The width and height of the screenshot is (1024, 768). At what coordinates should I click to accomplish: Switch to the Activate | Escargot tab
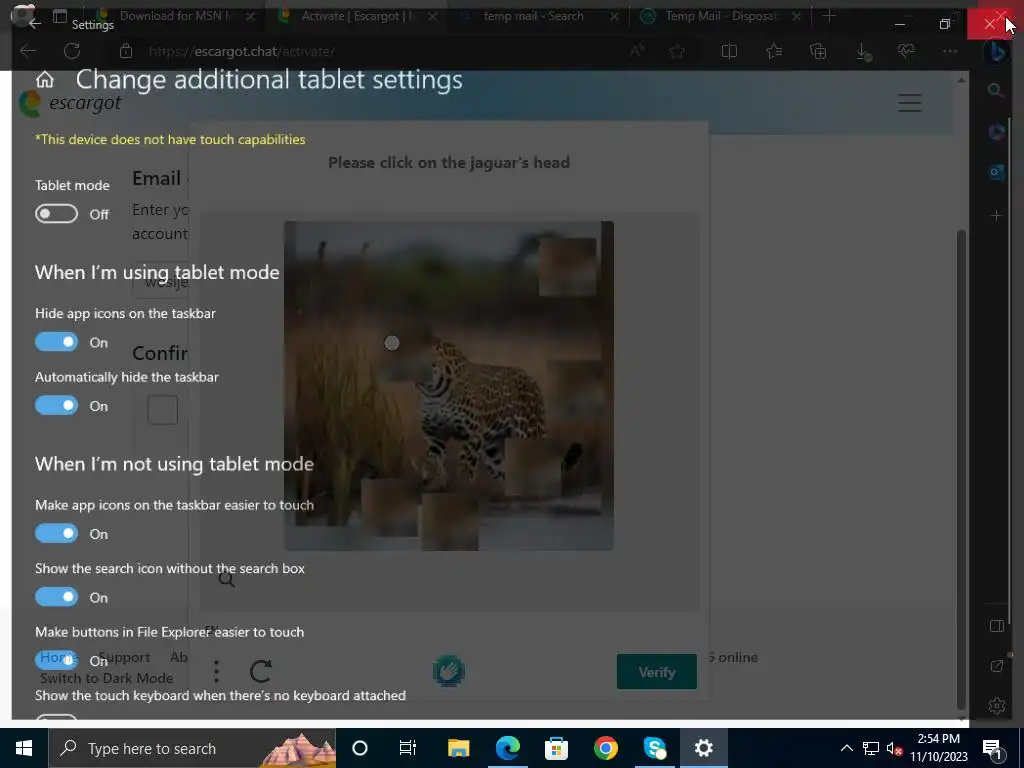tap(356, 16)
